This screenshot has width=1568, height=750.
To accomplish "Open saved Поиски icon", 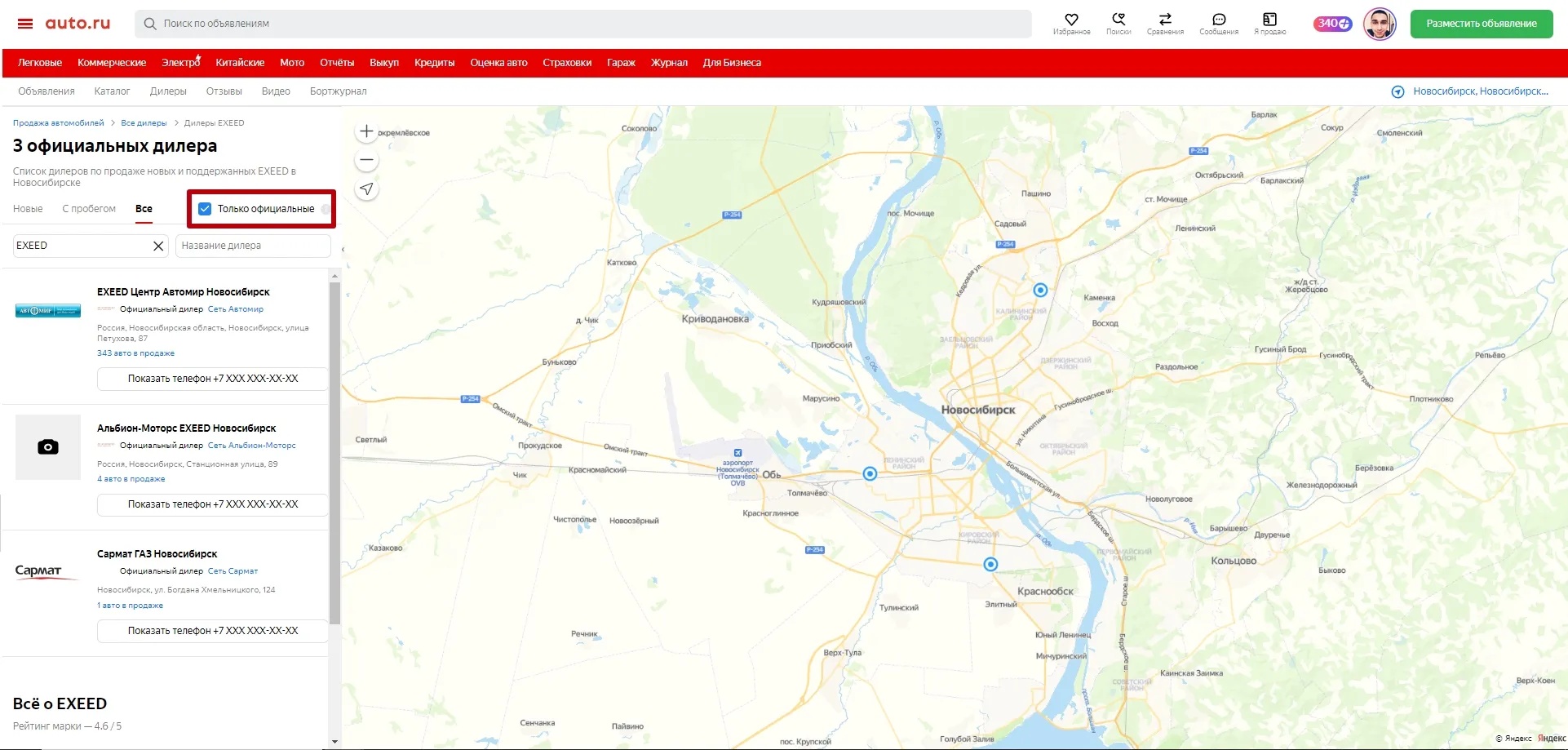I will (x=1118, y=20).
